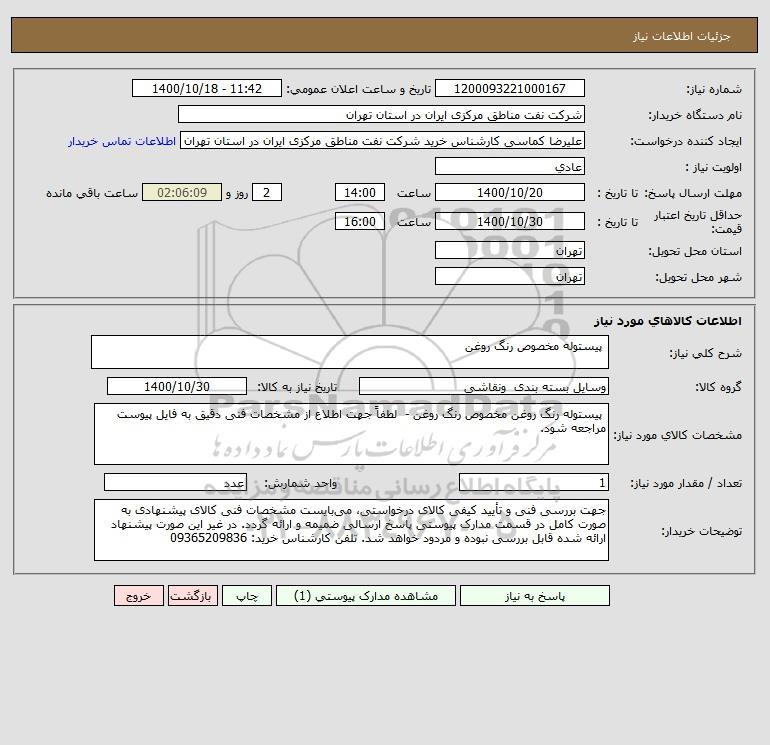
Task: Click the label تاریخ و ساعت اعلان عمومی
Action: click(358, 89)
